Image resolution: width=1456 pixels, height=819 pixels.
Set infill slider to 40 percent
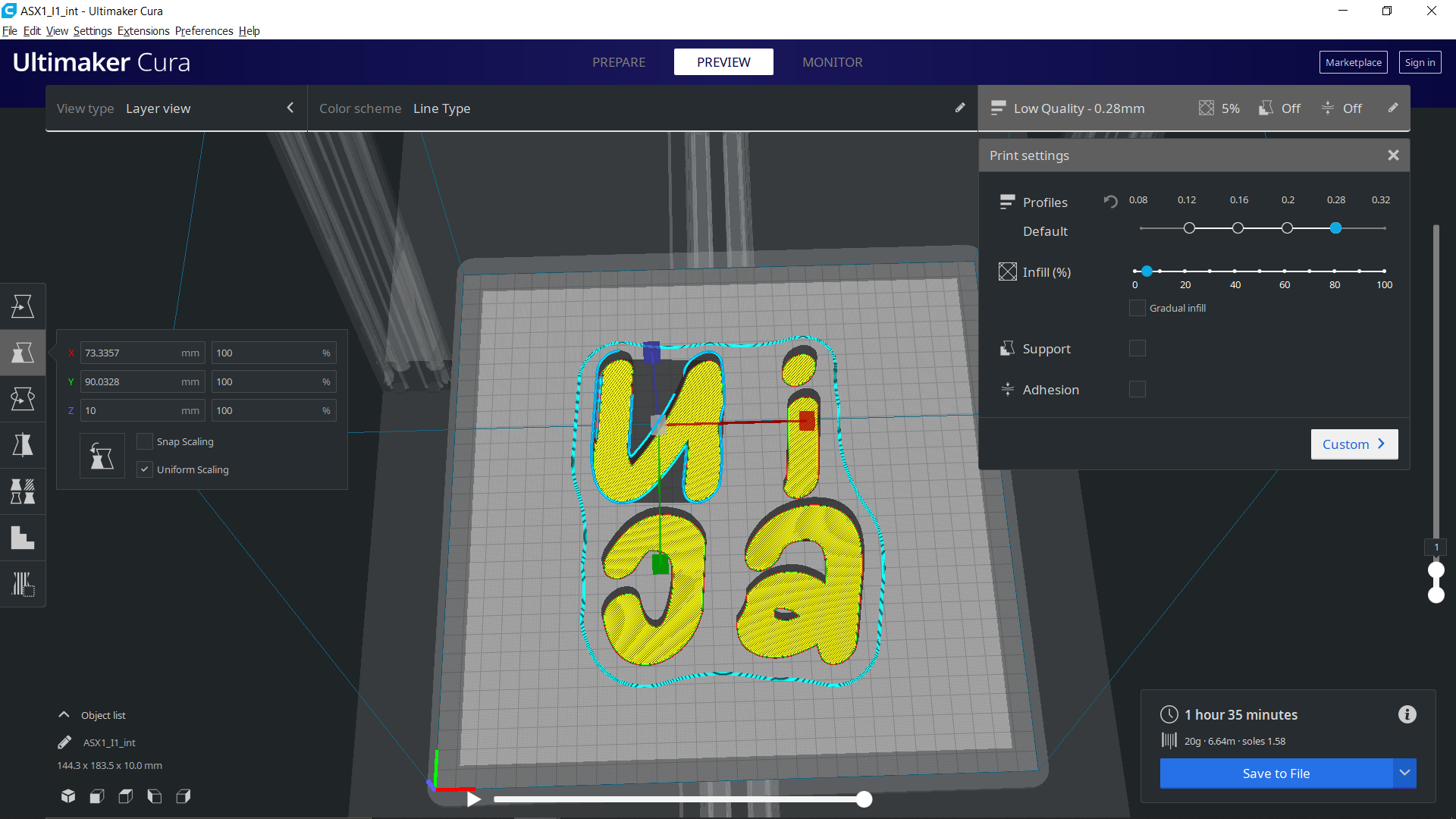pyautogui.click(x=1235, y=271)
